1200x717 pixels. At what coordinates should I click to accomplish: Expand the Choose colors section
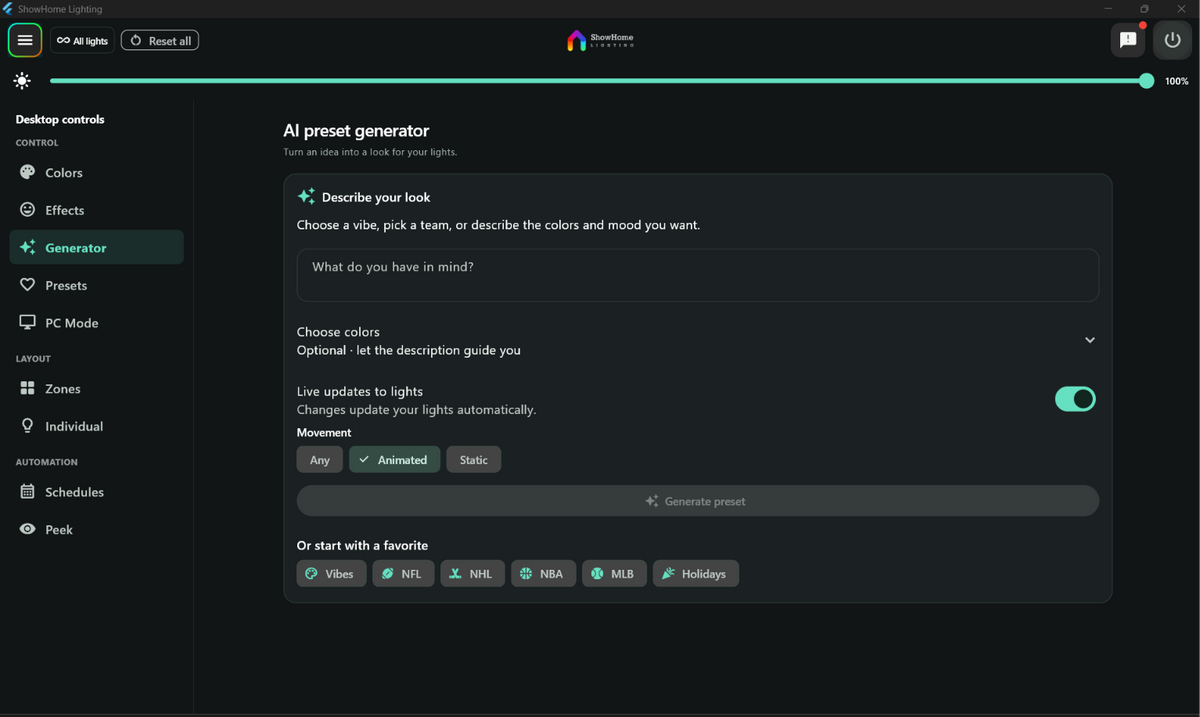point(698,341)
